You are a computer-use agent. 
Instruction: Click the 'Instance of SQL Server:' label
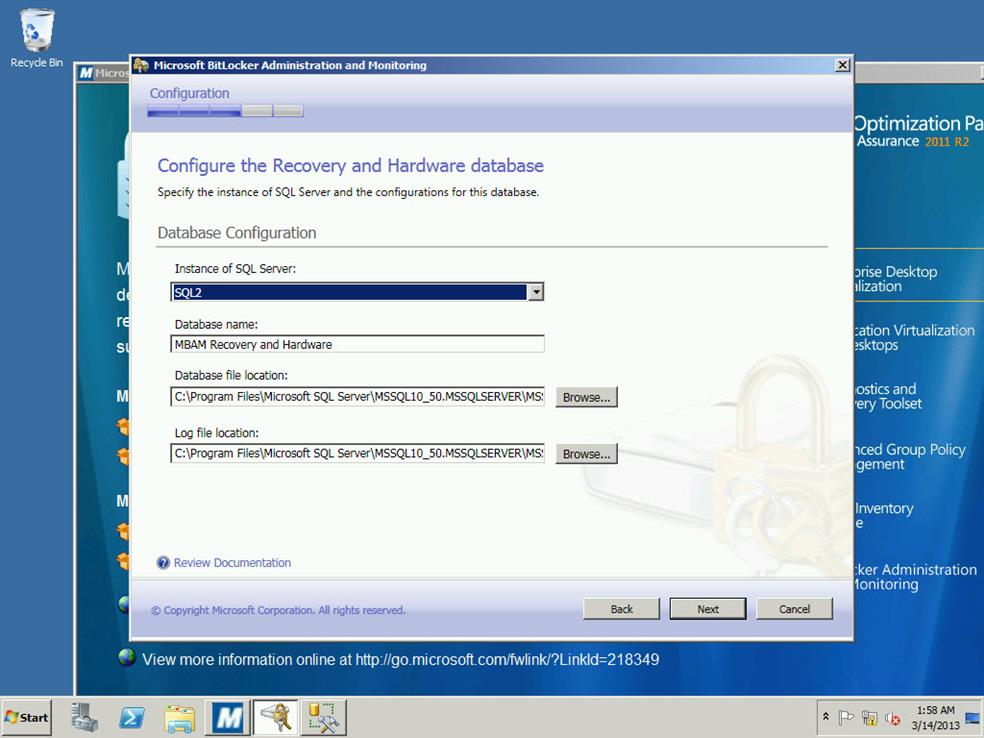click(x=235, y=269)
